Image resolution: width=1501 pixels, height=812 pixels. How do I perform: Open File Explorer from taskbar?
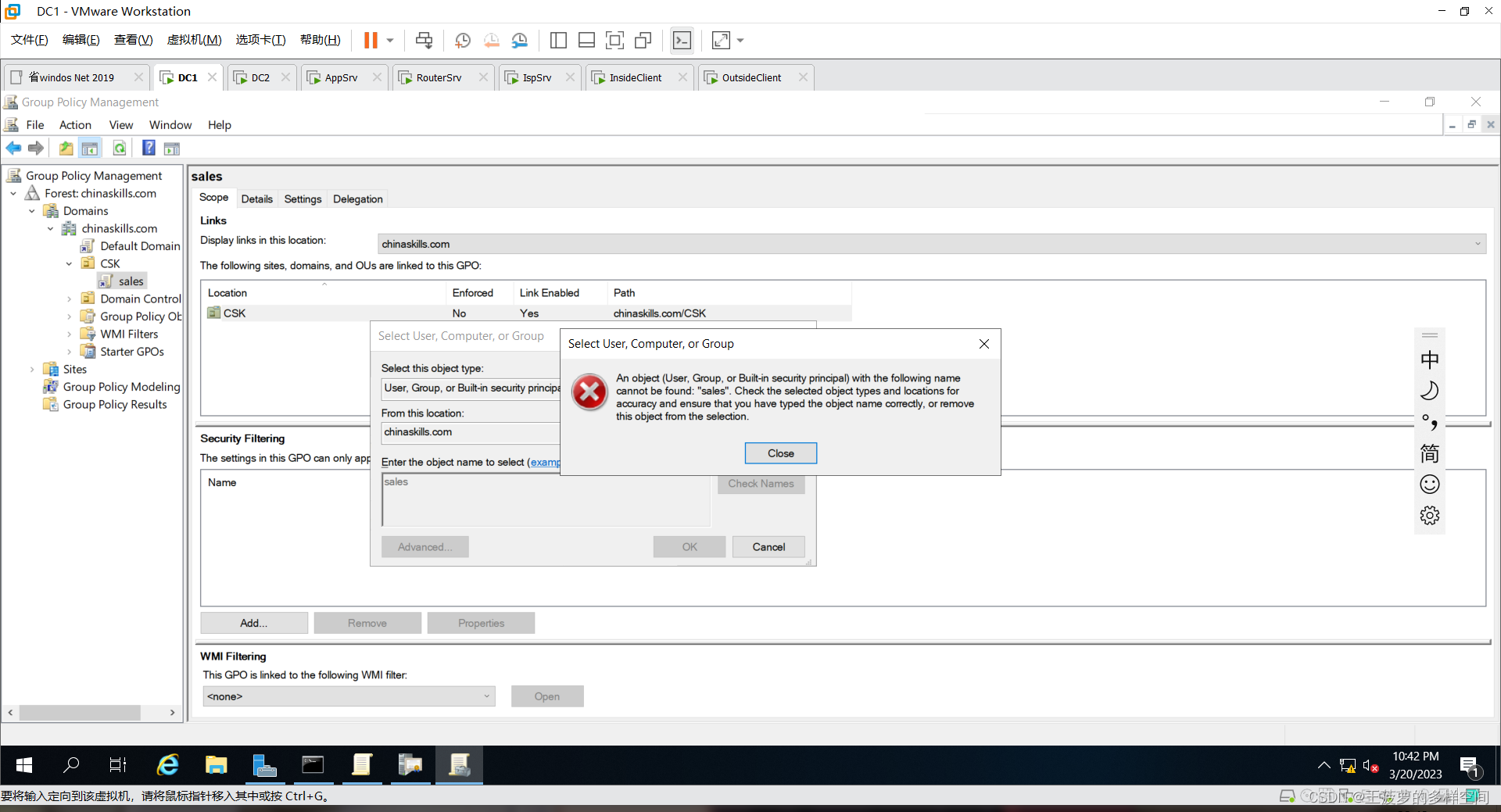[216, 765]
